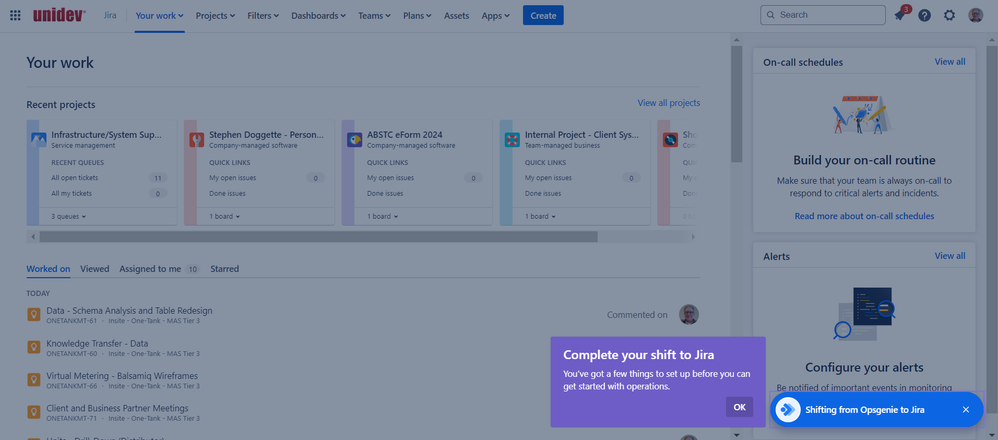
Task: Click View all in Alerts panel
Action: (x=950, y=256)
